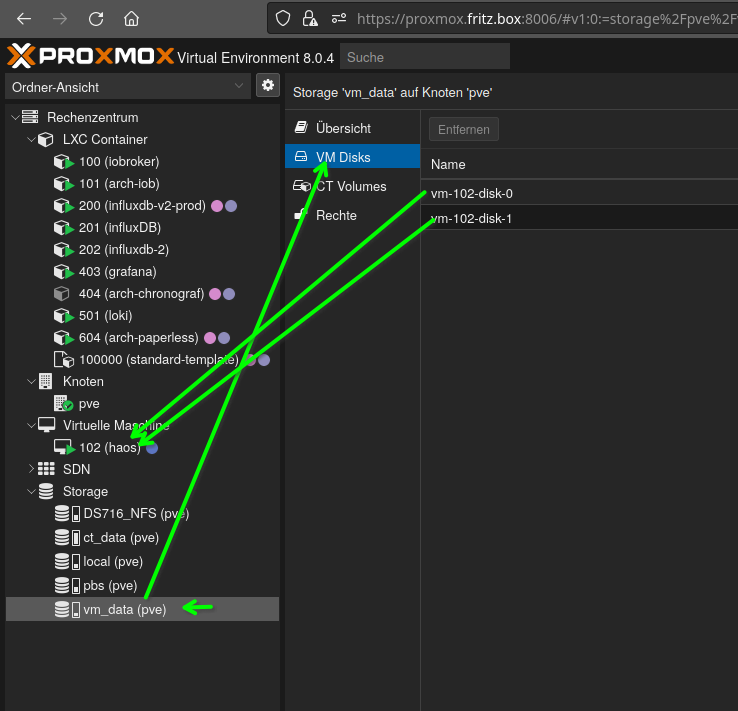The height and width of the screenshot is (711, 738).
Task: Click the browser back arrow
Action: tap(24, 19)
